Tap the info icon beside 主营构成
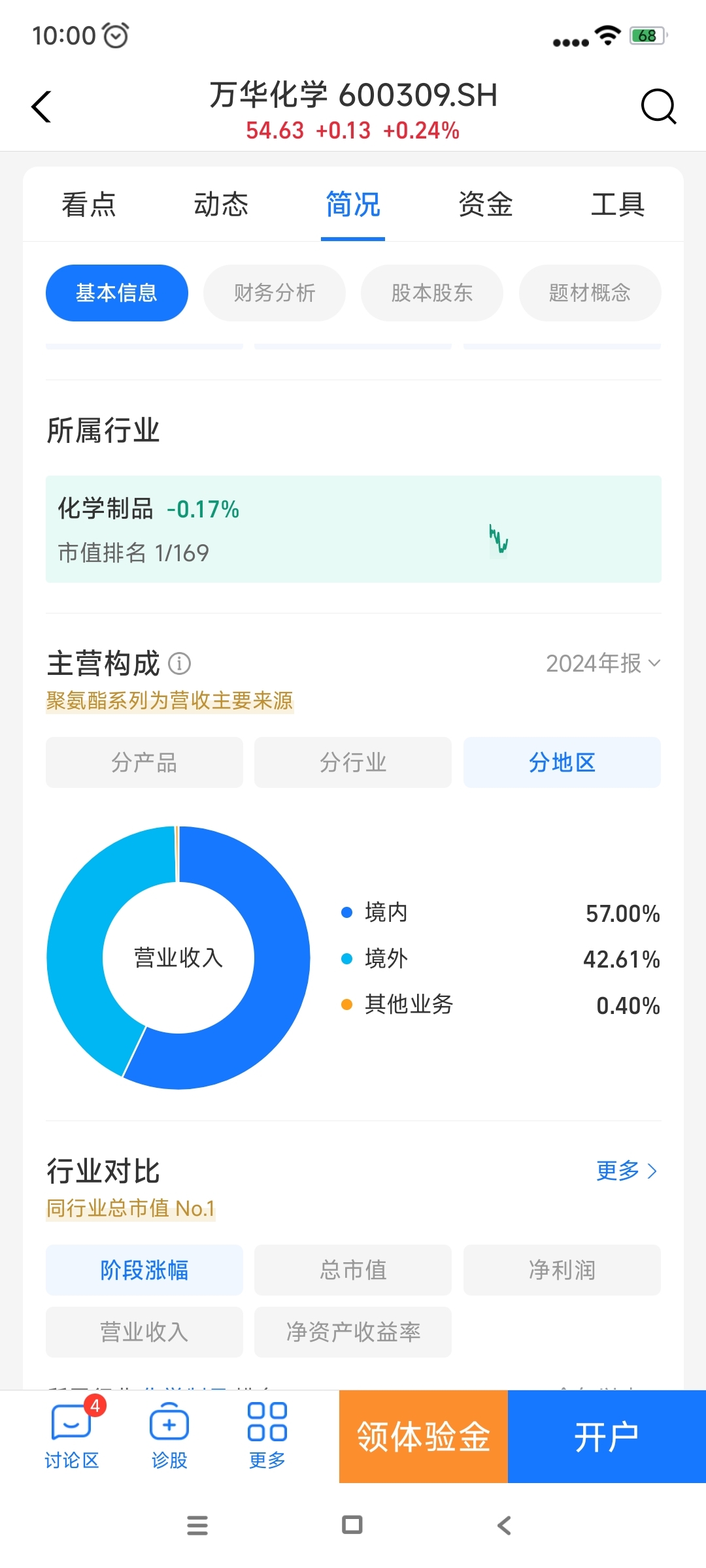The image size is (706, 1568). [179, 664]
